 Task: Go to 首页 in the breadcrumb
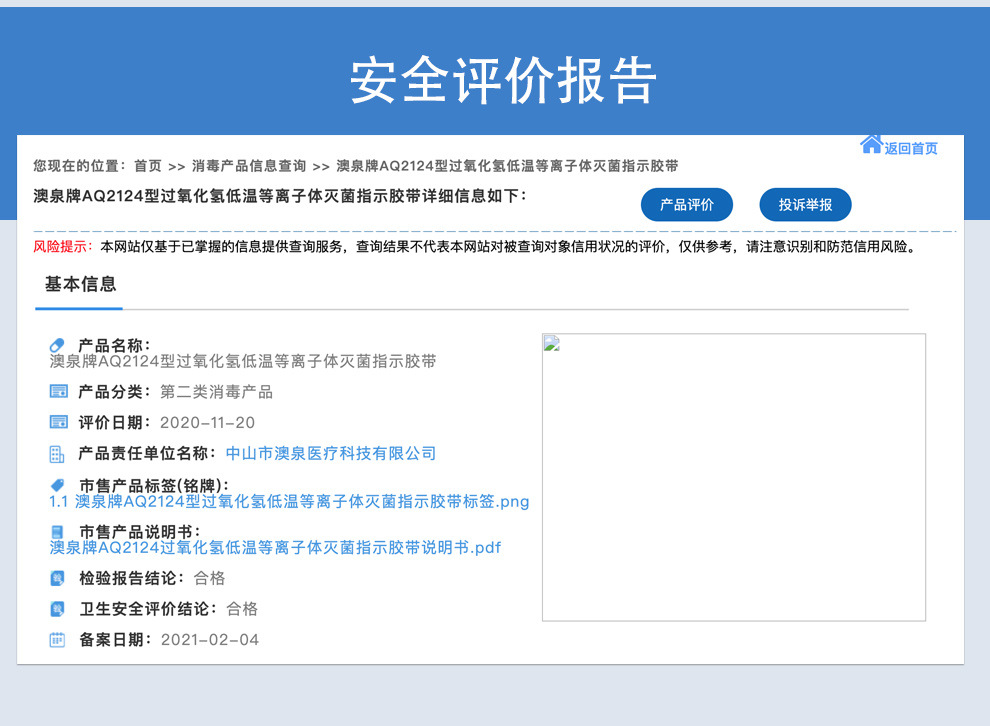(x=148, y=166)
